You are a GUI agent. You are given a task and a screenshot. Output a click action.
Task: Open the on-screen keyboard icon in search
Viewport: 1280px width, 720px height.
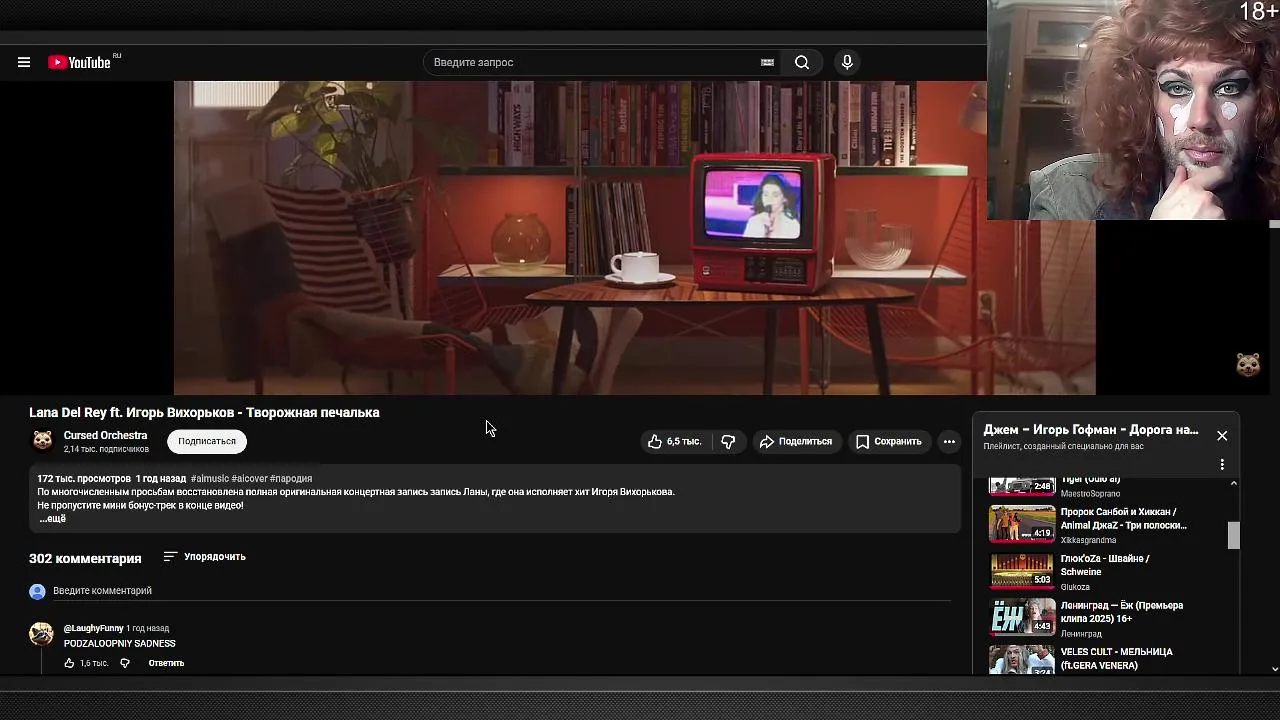767,62
